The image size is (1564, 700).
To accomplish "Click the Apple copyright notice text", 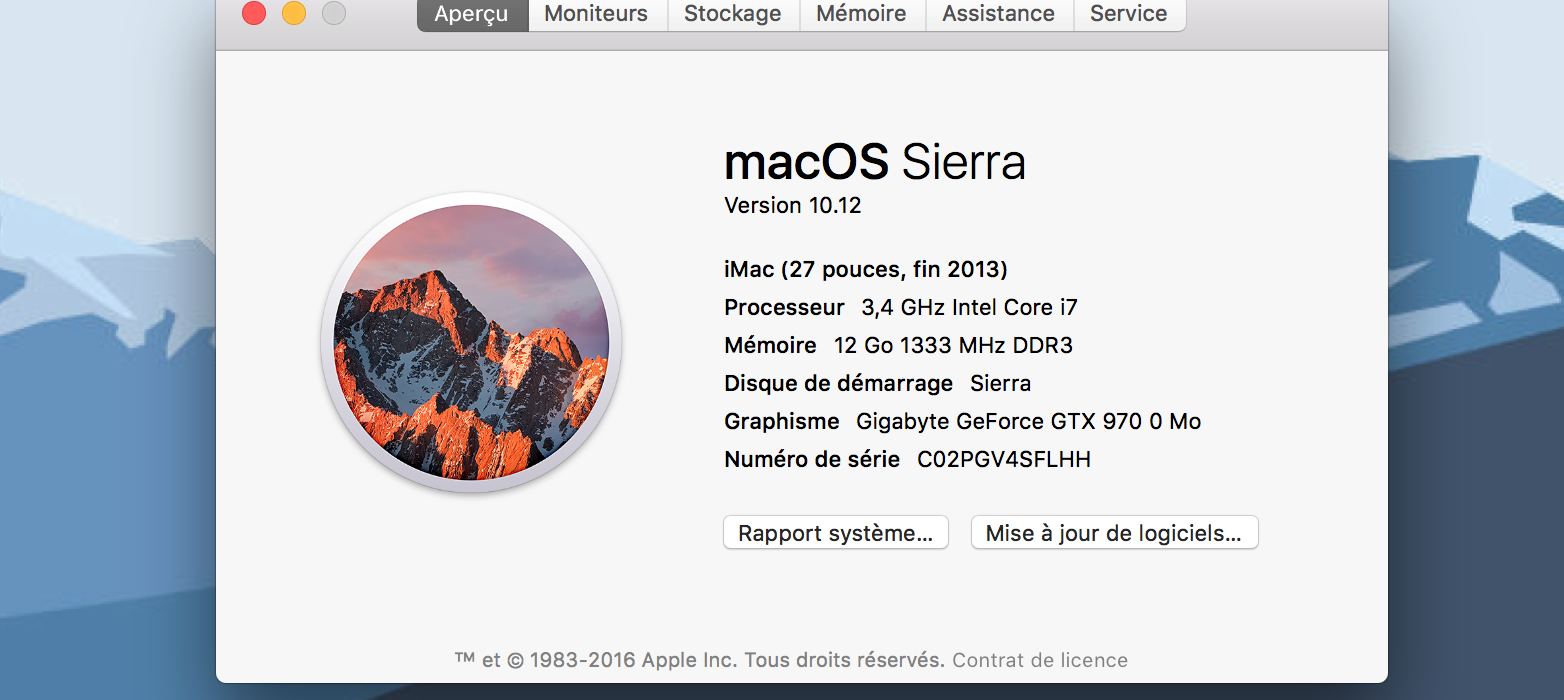I will pyautogui.click(x=699, y=661).
